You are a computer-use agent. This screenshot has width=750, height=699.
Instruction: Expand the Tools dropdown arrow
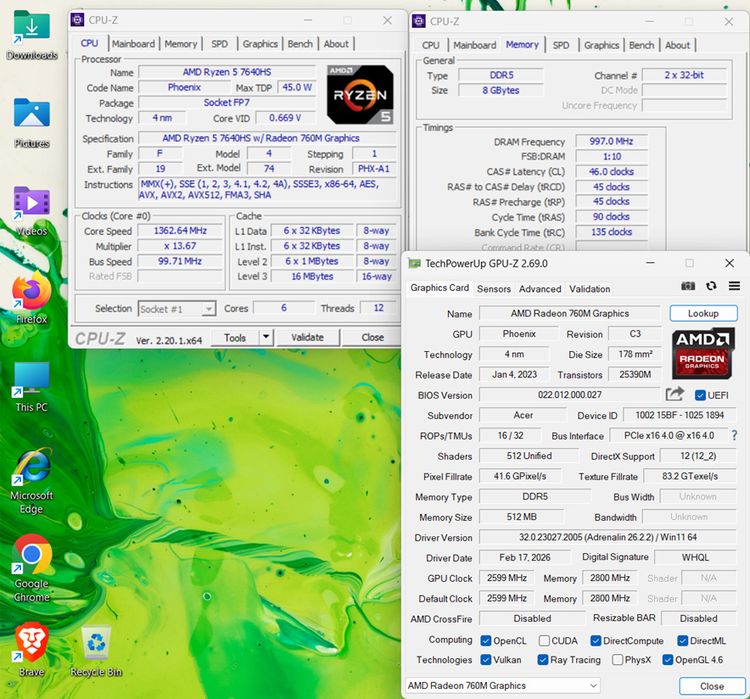click(266, 337)
